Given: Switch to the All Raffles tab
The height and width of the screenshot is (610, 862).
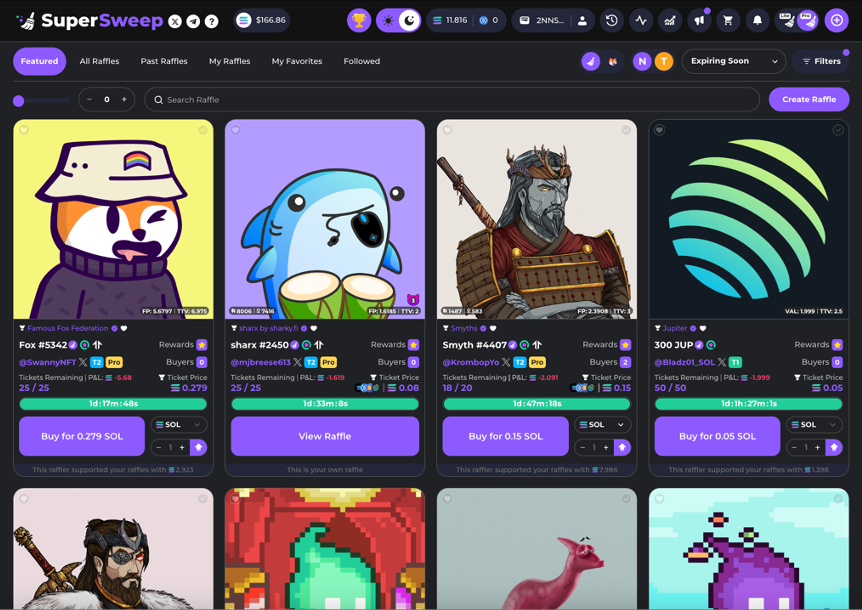Looking at the screenshot, I should coord(100,61).
